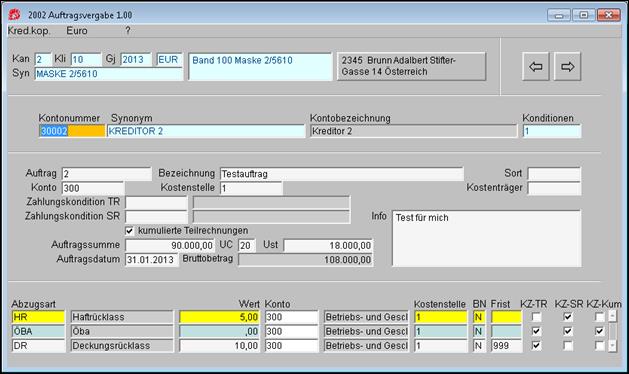Image resolution: width=629 pixels, height=374 pixels.
Task: Click the Gj field showing 2013
Action: click(136, 60)
